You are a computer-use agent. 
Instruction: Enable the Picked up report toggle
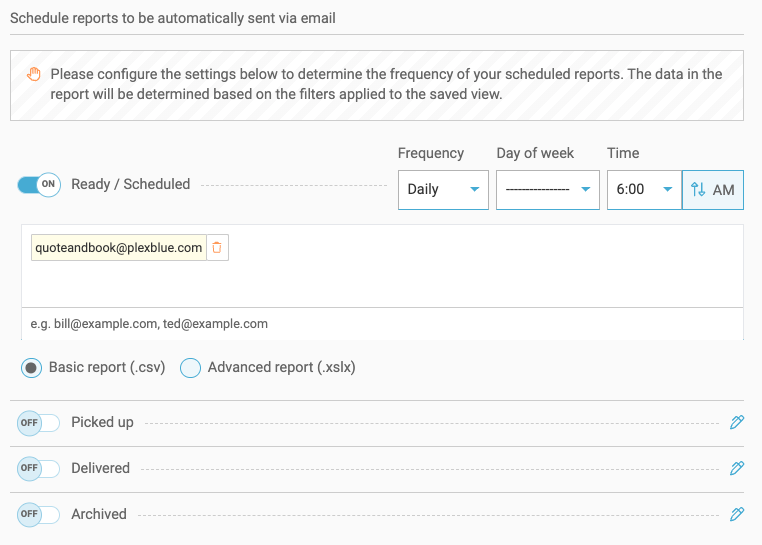pos(39,423)
